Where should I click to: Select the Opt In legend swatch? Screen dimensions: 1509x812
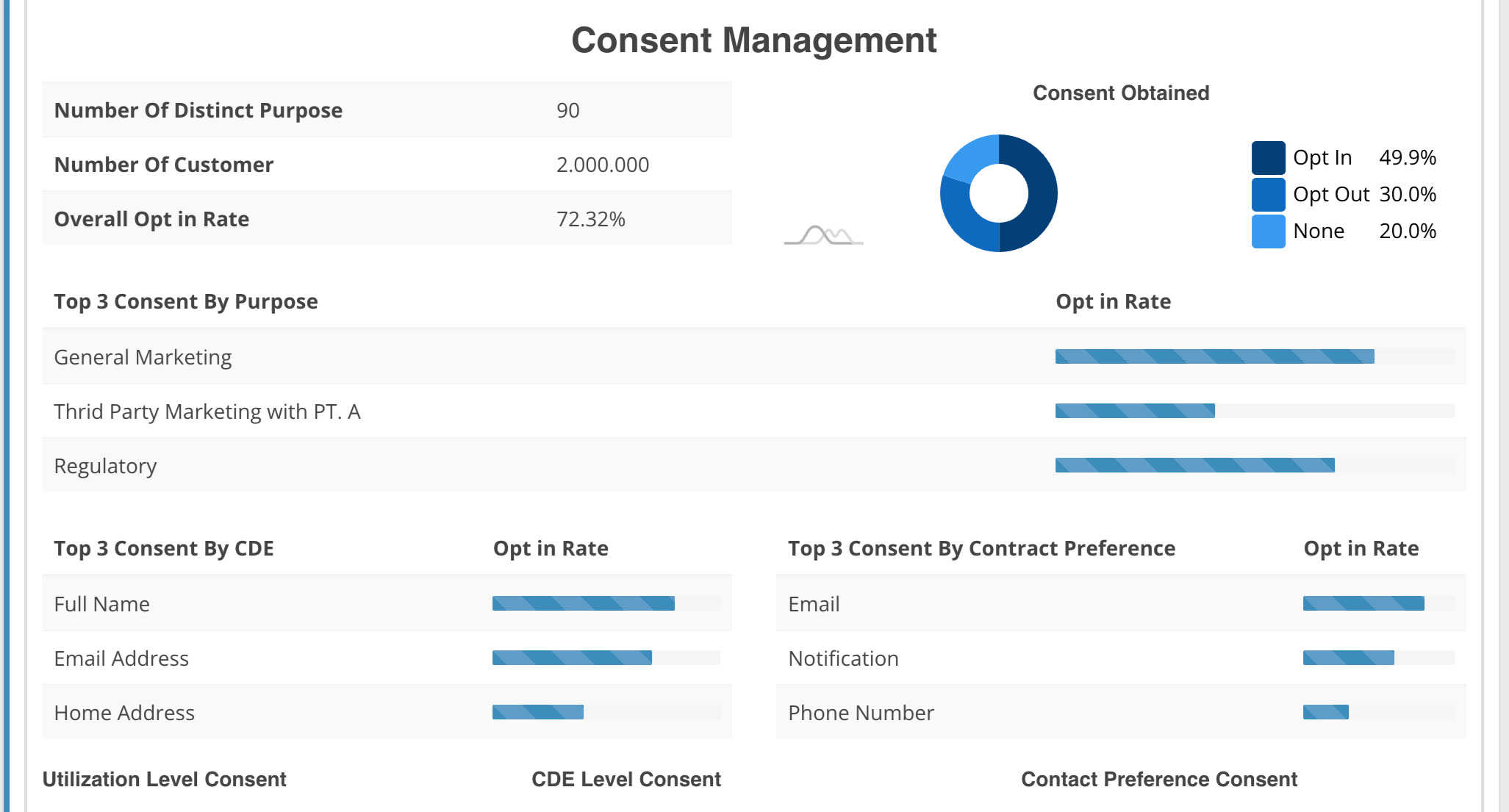[x=1269, y=158]
